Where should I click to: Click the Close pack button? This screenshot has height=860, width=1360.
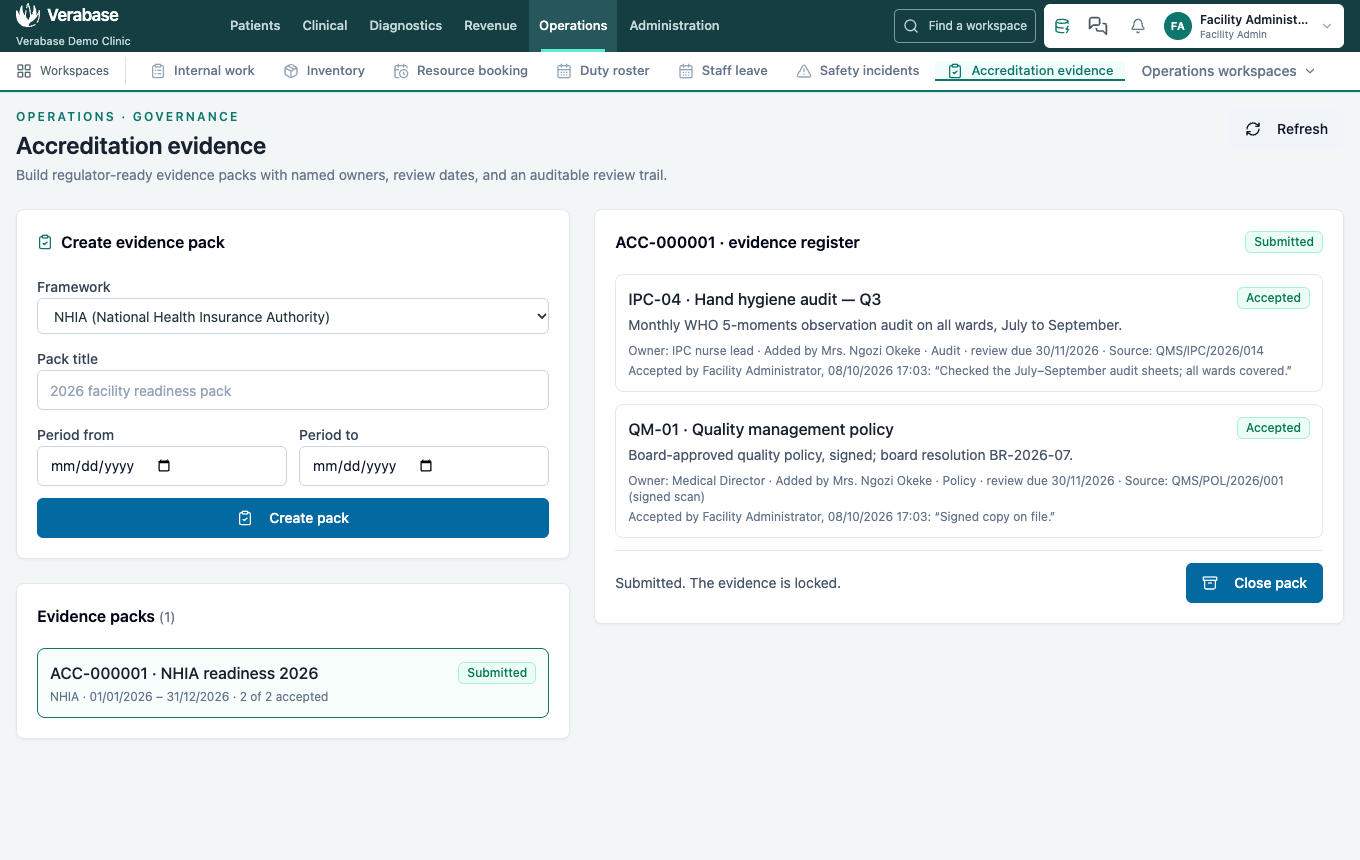pos(1254,583)
